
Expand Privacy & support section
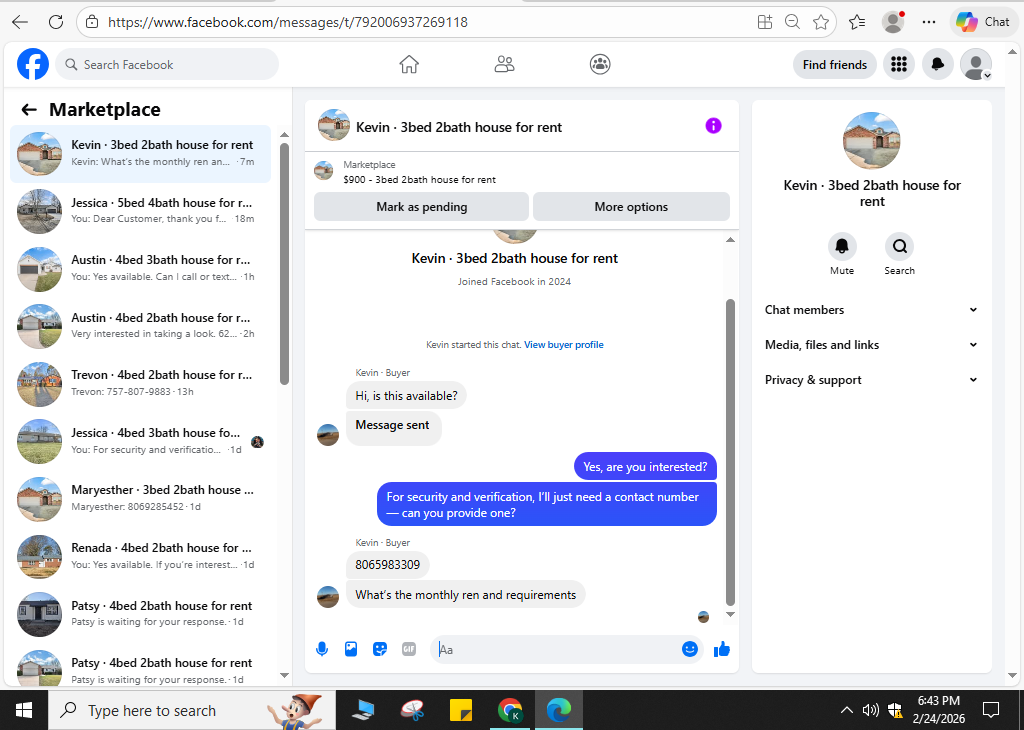point(871,380)
